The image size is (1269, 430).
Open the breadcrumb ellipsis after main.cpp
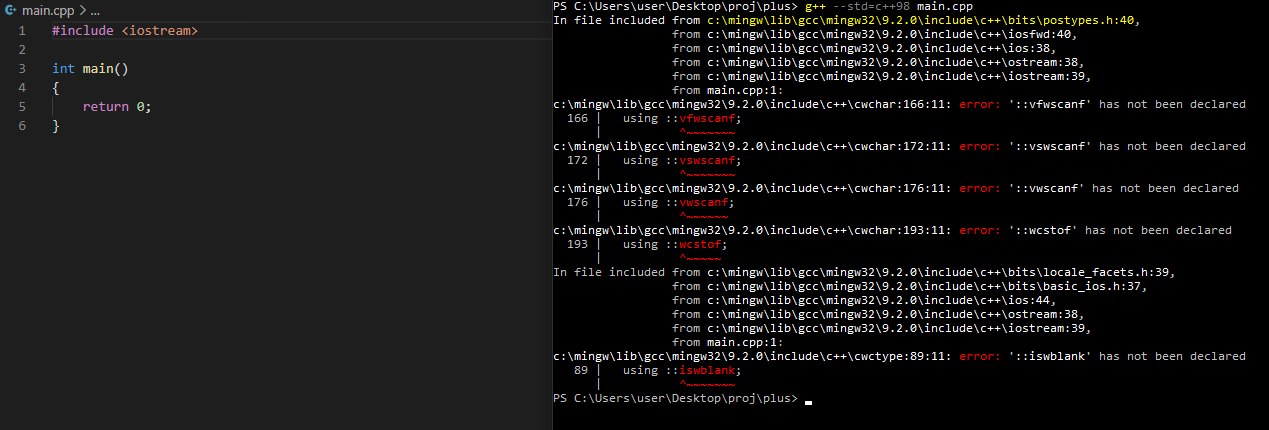coord(95,10)
